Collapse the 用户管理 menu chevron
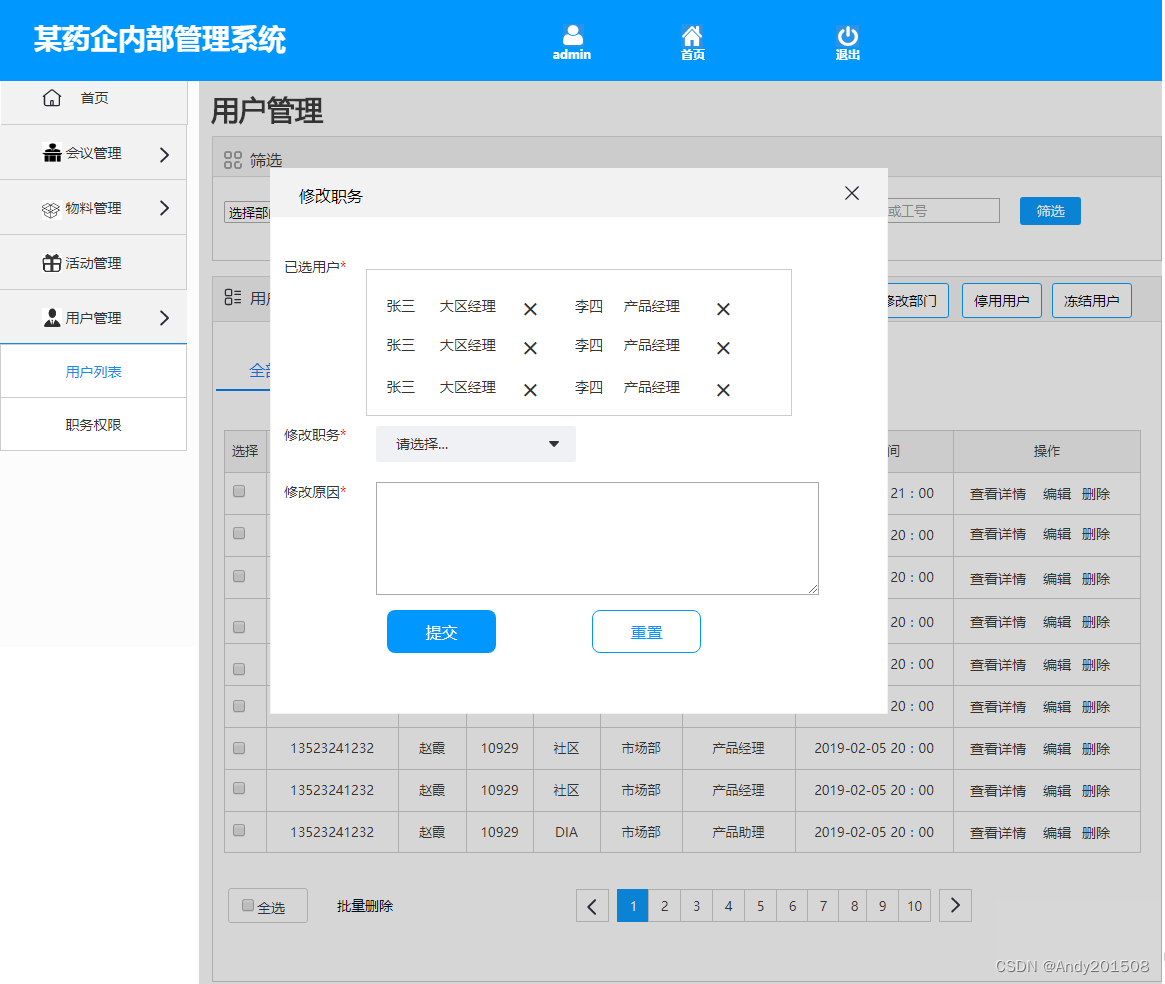 point(165,317)
